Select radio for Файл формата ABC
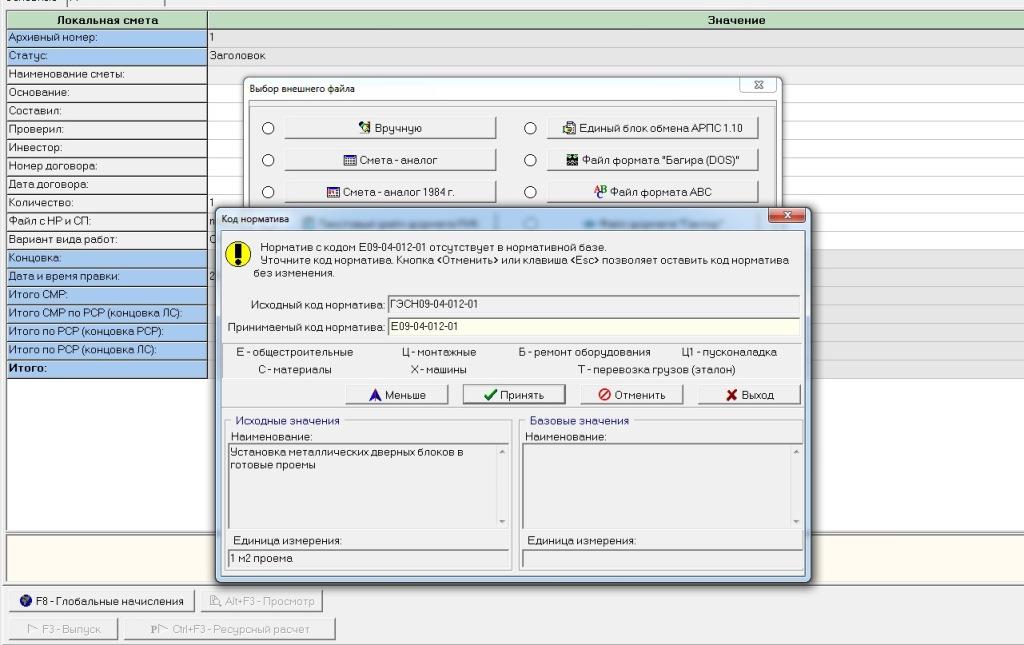This screenshot has height=645, width=1024. (530, 192)
